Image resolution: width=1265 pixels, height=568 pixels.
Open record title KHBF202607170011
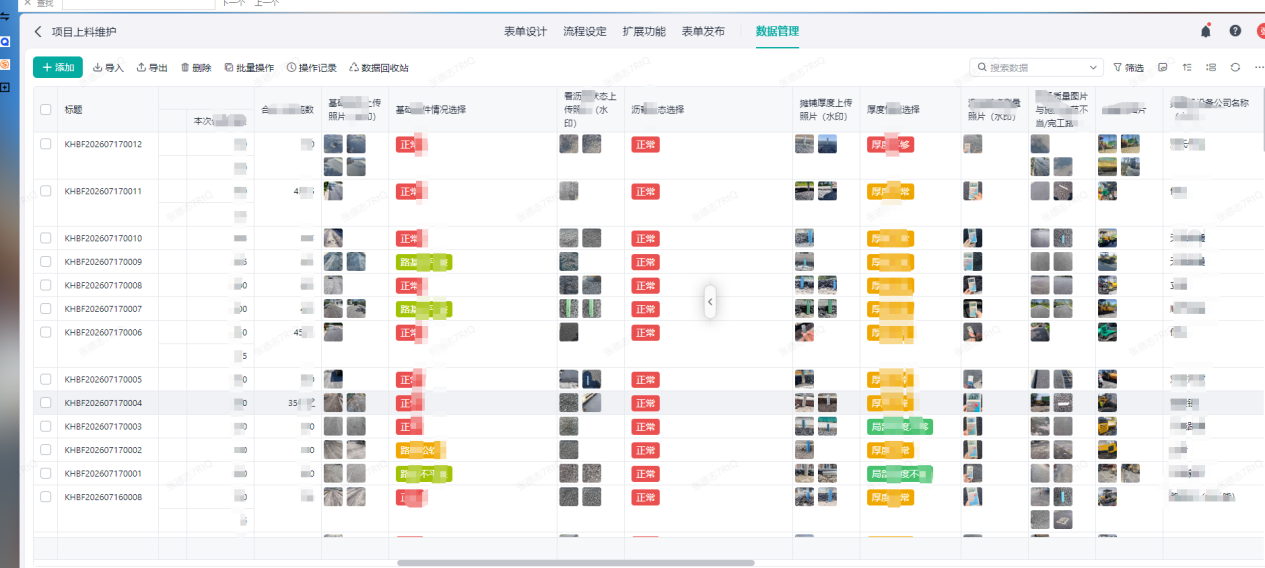click(x=103, y=191)
